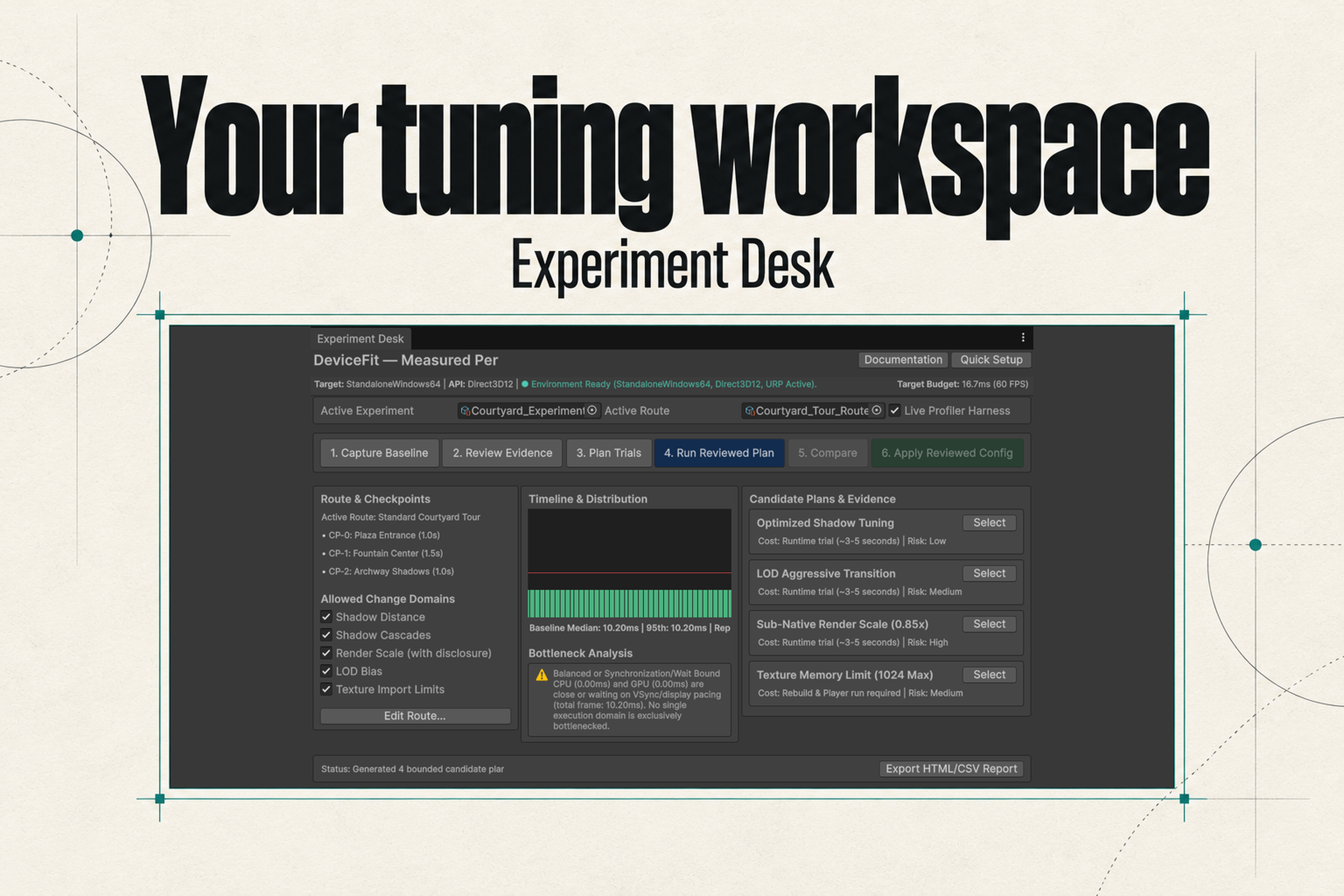Launch Quick Setup
1344x896 pixels.
pyautogui.click(x=991, y=360)
